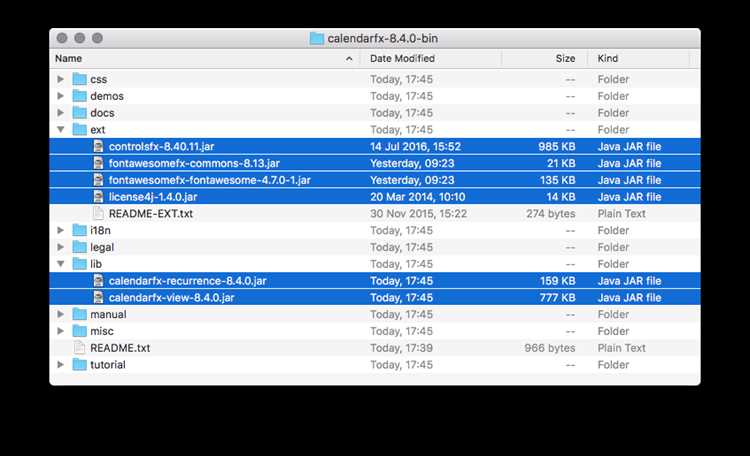Click the lib folder icon

[x=79, y=264]
